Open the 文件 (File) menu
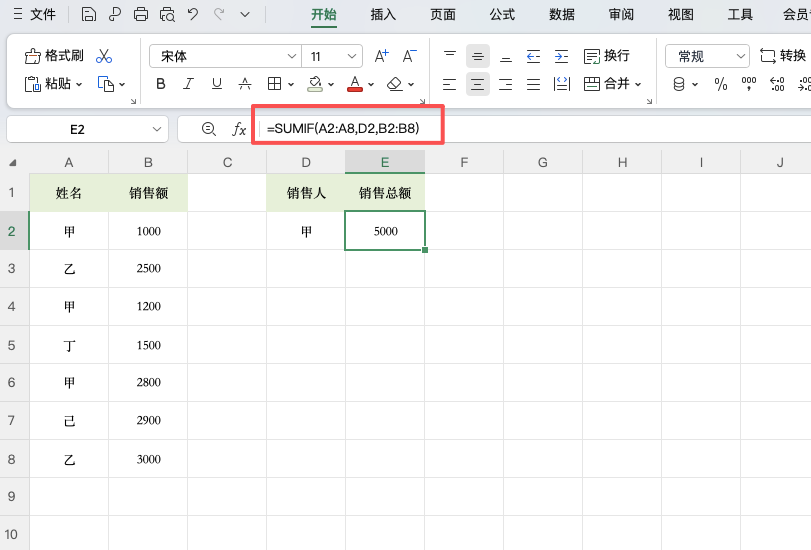This screenshot has width=811, height=550. (34, 14)
